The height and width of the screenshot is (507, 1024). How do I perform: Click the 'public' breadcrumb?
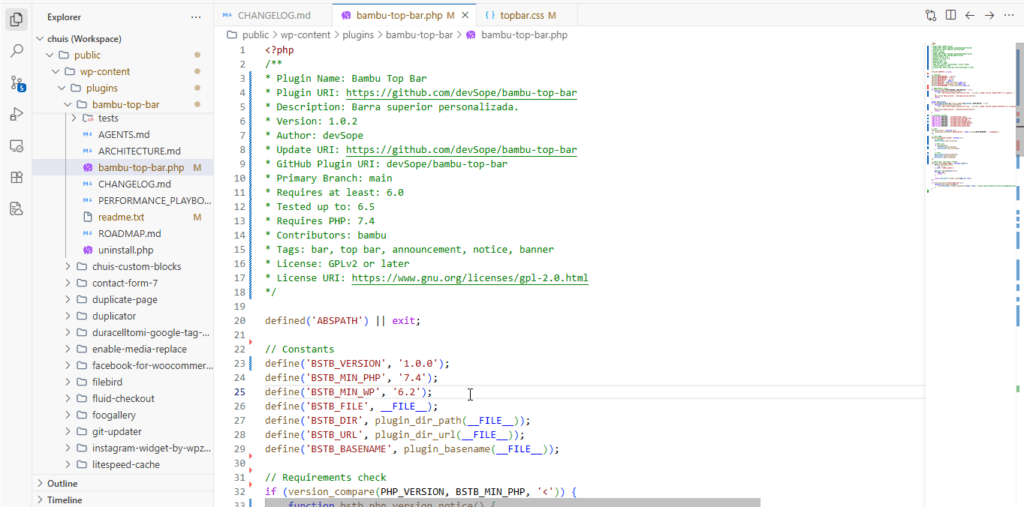pyautogui.click(x=256, y=35)
